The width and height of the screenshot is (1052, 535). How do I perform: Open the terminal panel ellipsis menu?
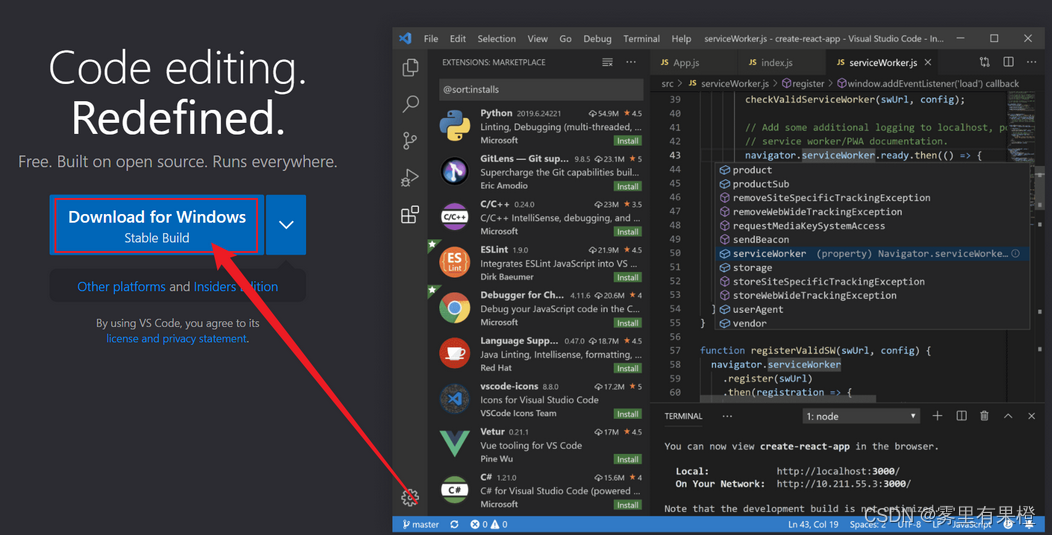(x=727, y=416)
